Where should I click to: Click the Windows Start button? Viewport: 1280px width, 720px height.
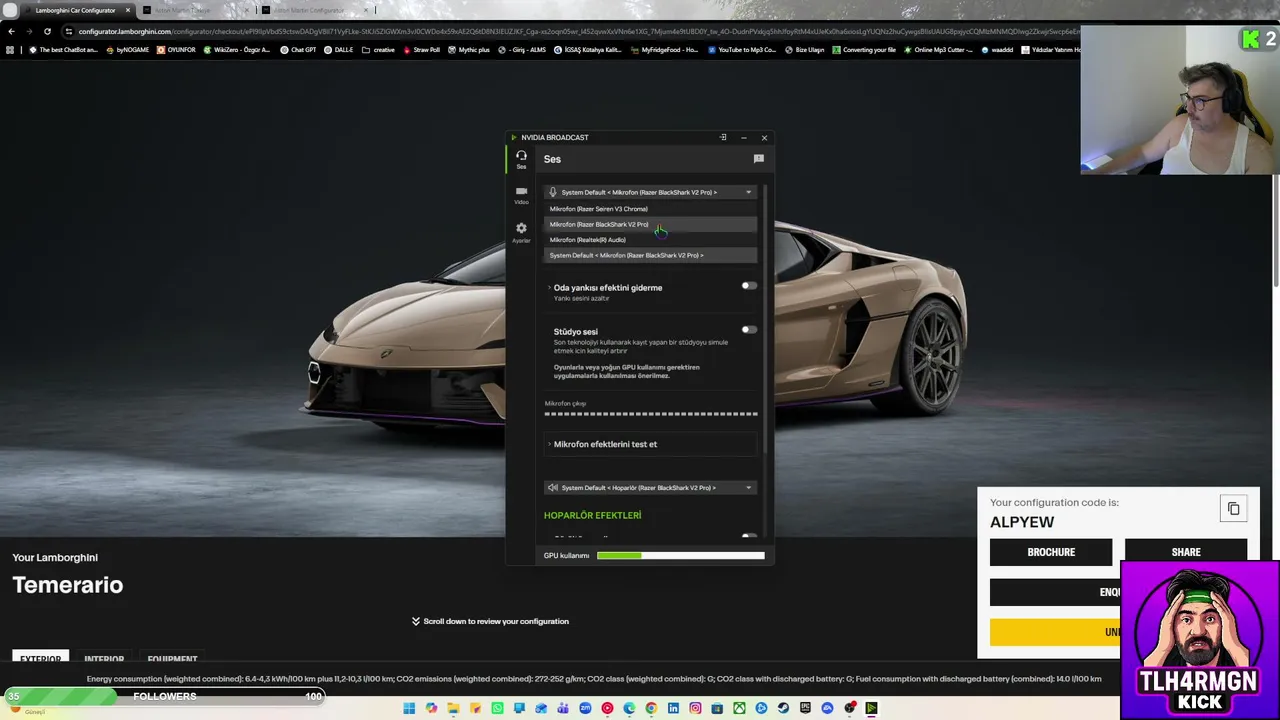(408, 708)
